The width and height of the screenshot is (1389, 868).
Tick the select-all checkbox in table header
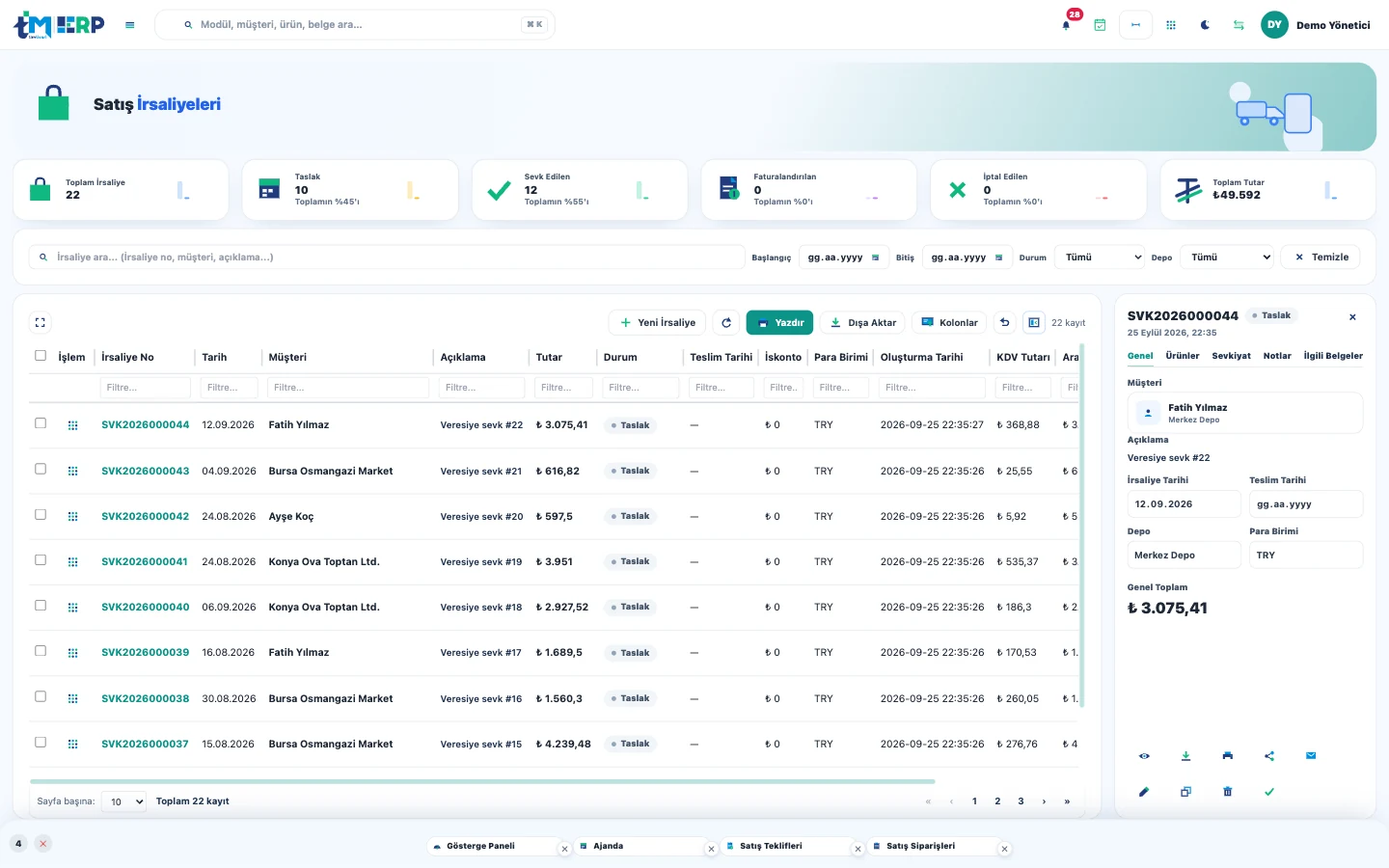[x=41, y=356]
